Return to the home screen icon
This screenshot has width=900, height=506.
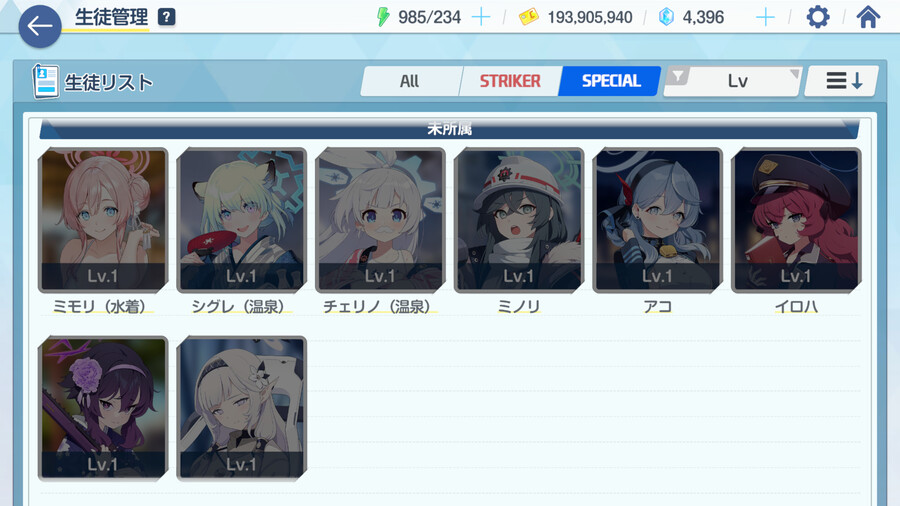point(868,17)
